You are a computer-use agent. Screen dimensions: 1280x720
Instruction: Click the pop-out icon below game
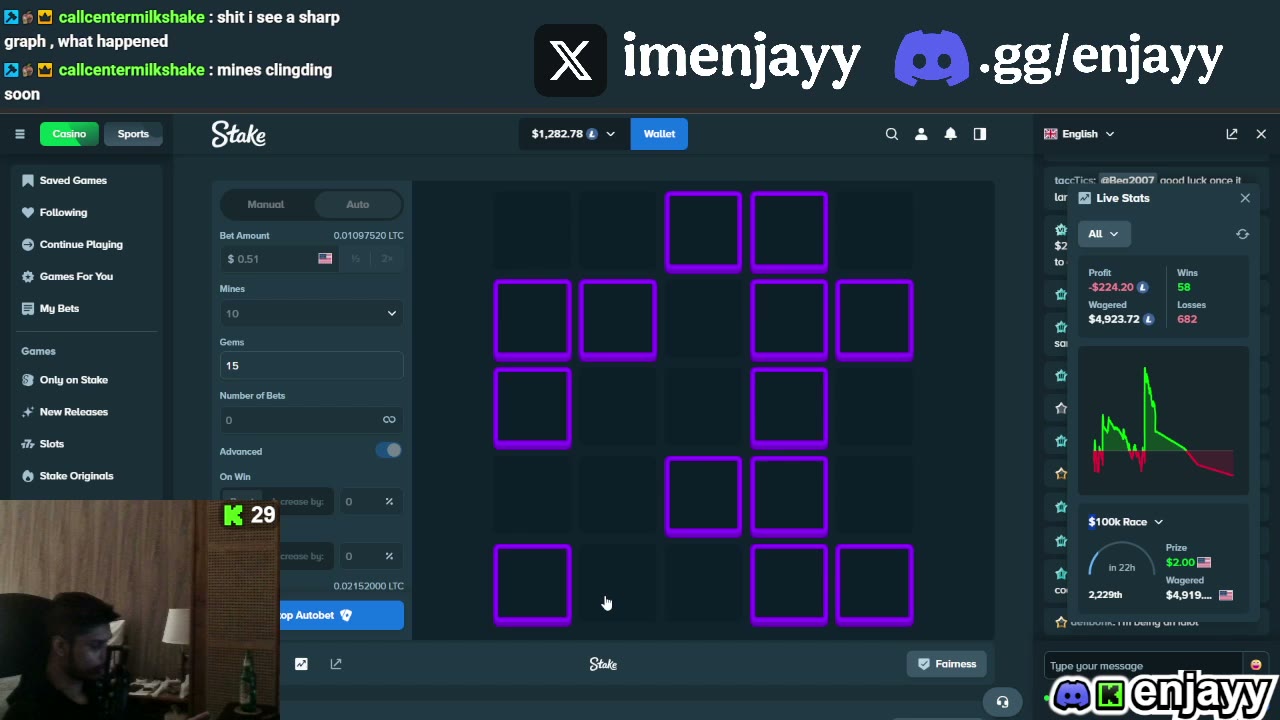(336, 664)
